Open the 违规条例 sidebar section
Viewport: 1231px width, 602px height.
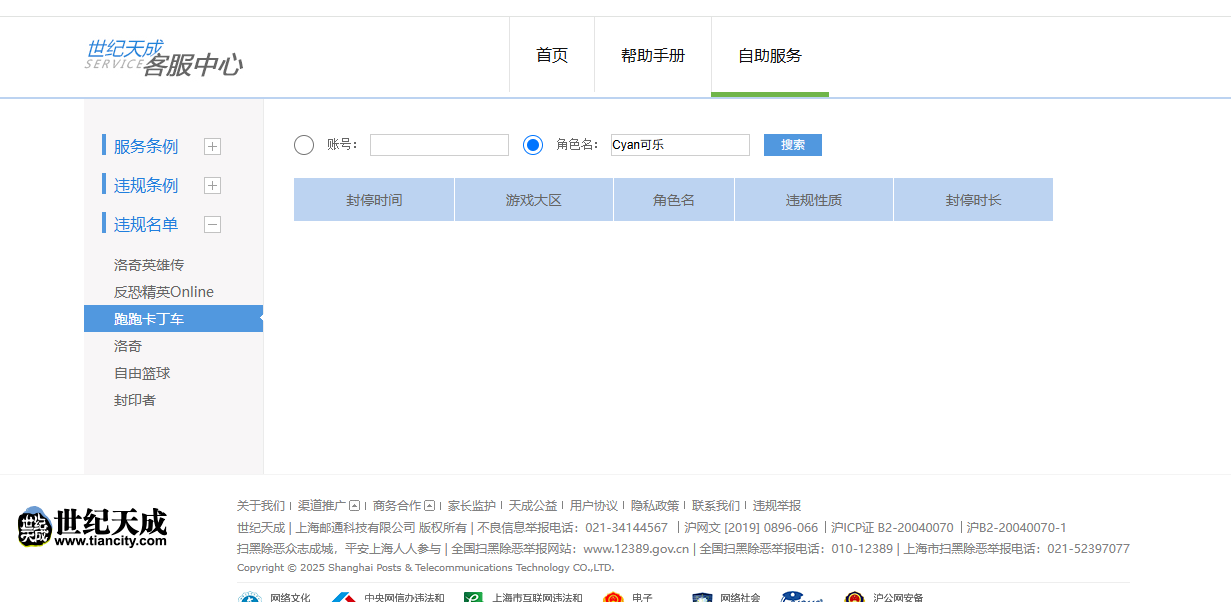click(146, 185)
